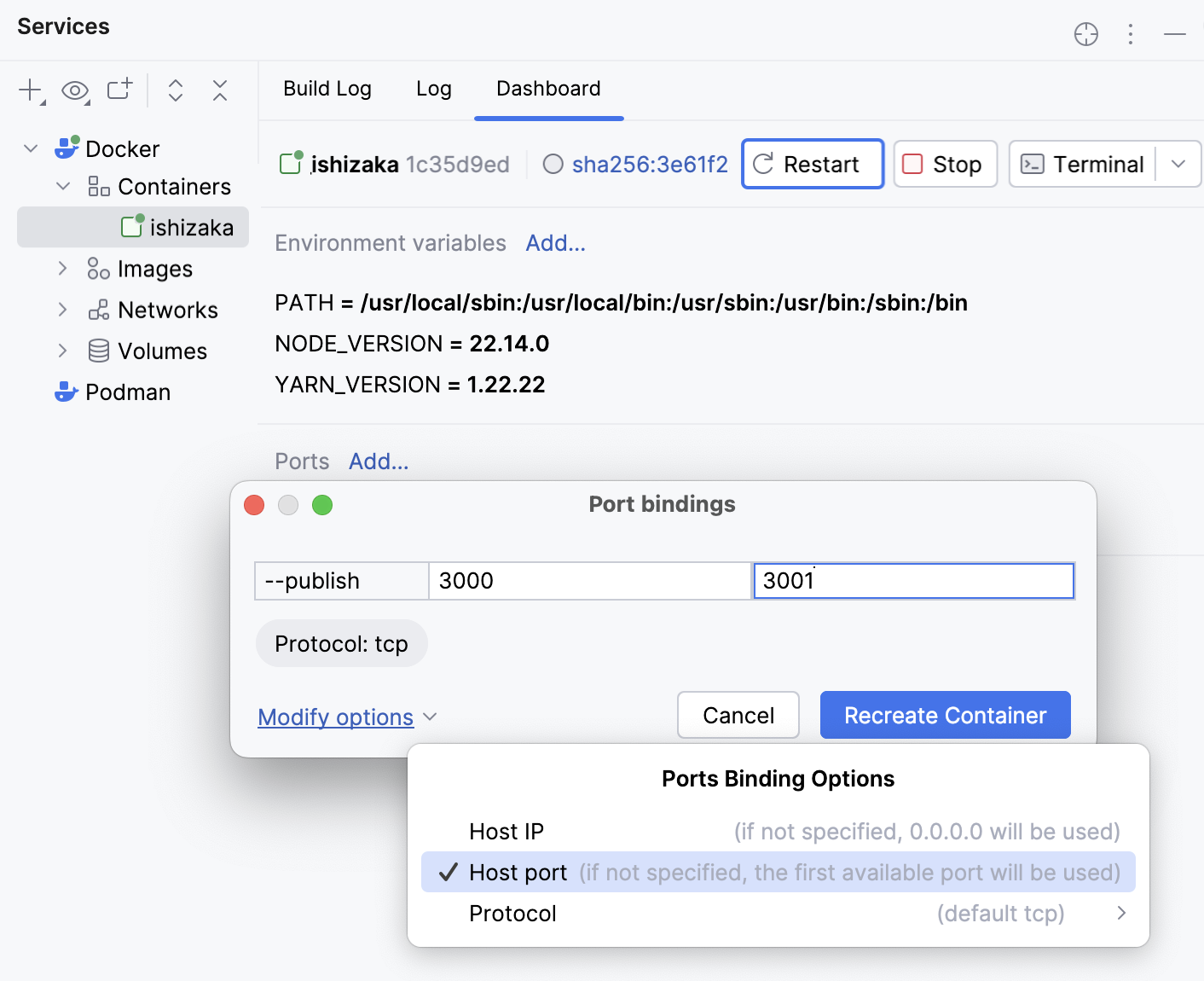Click the sha256:3e61f2 image link
Viewport: 1204px width, 981px height.
650,164
